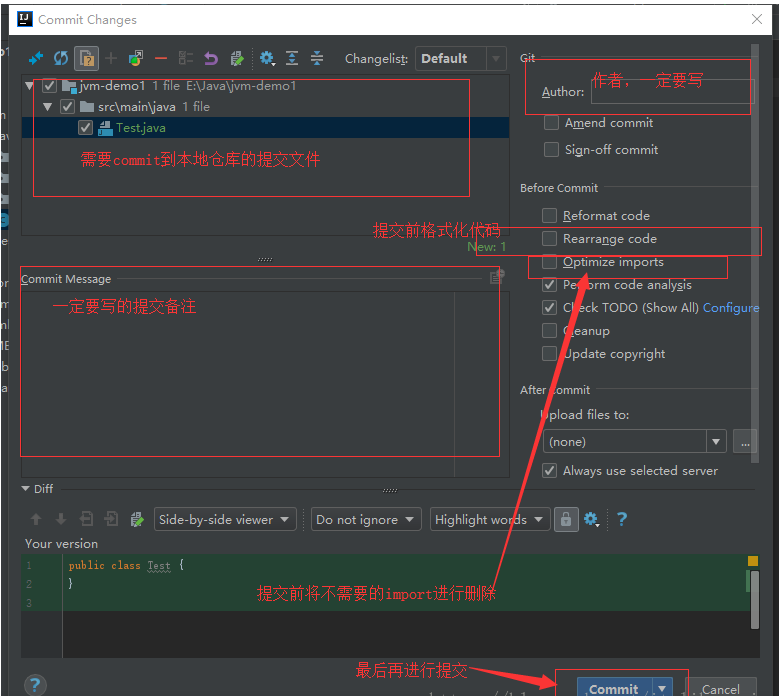Image resolution: width=779 pixels, height=699 pixels.
Task: Toggle the lock icon in Diff toolbar
Action: click(566, 519)
